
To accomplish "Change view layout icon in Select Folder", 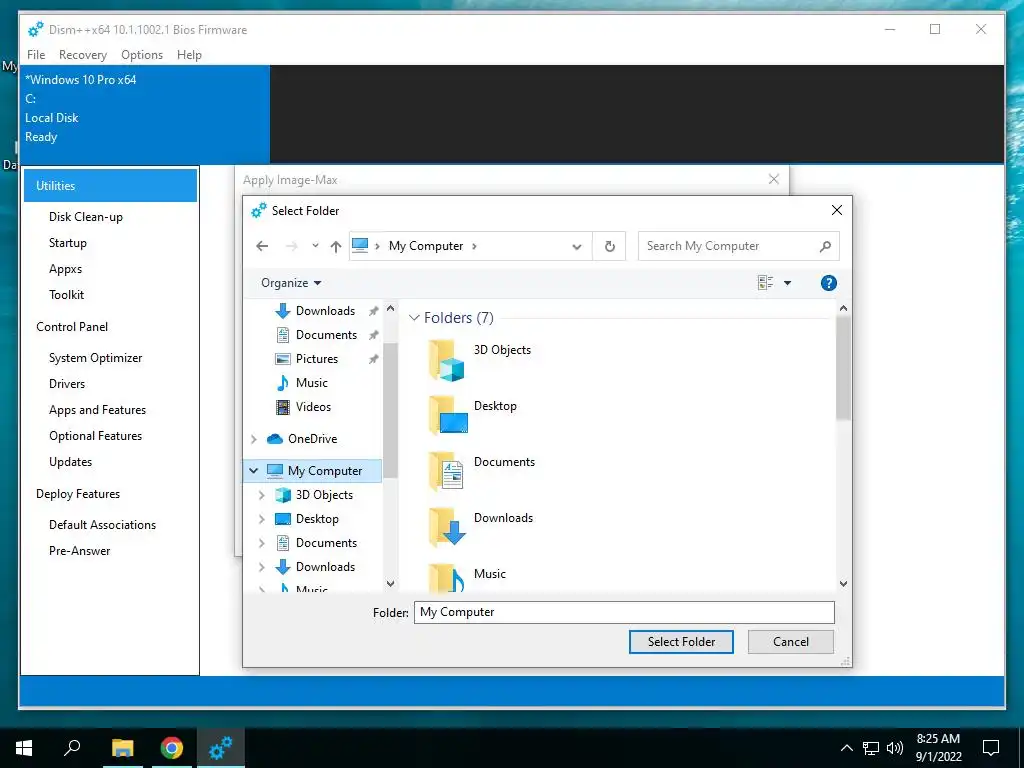I will [x=765, y=283].
